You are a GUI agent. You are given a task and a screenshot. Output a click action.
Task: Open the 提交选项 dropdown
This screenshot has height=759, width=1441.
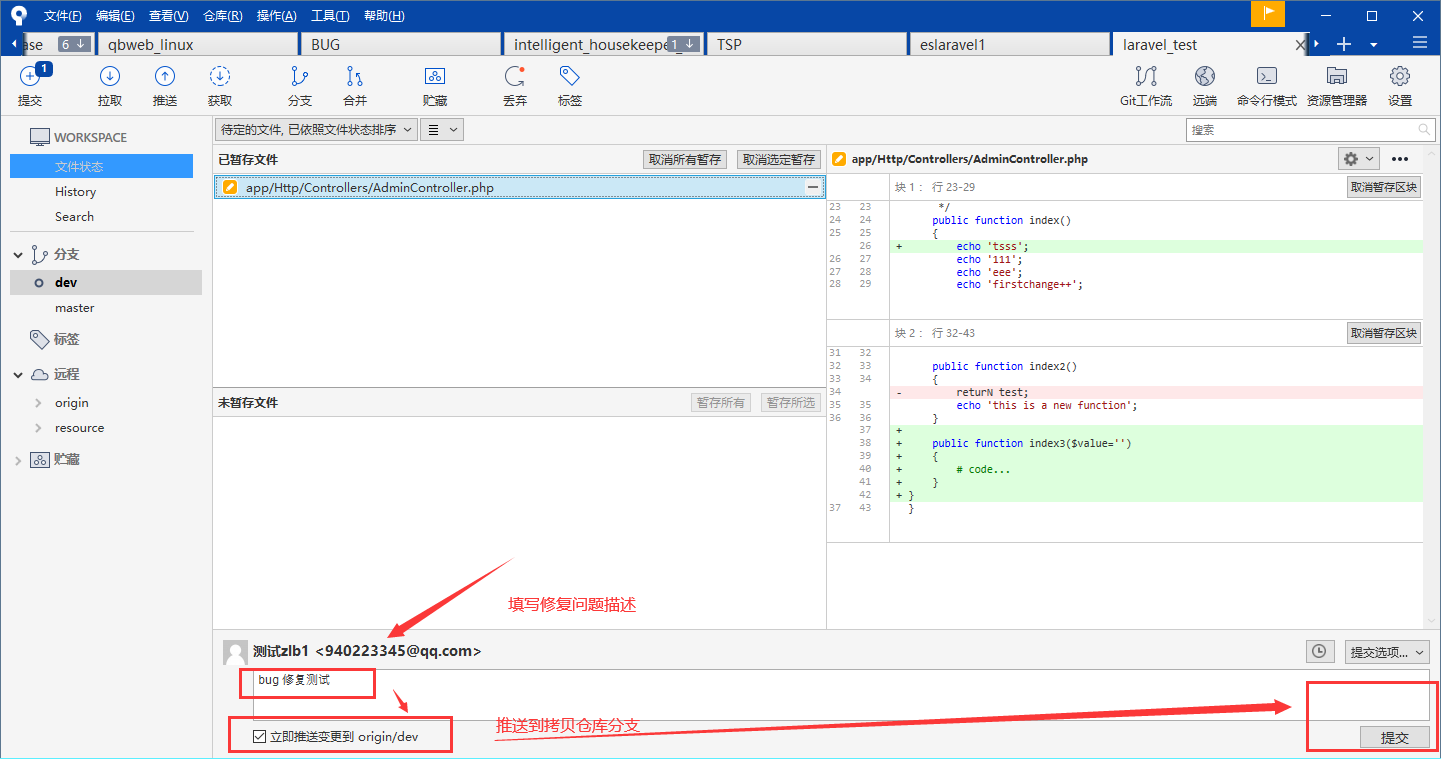pos(1386,652)
